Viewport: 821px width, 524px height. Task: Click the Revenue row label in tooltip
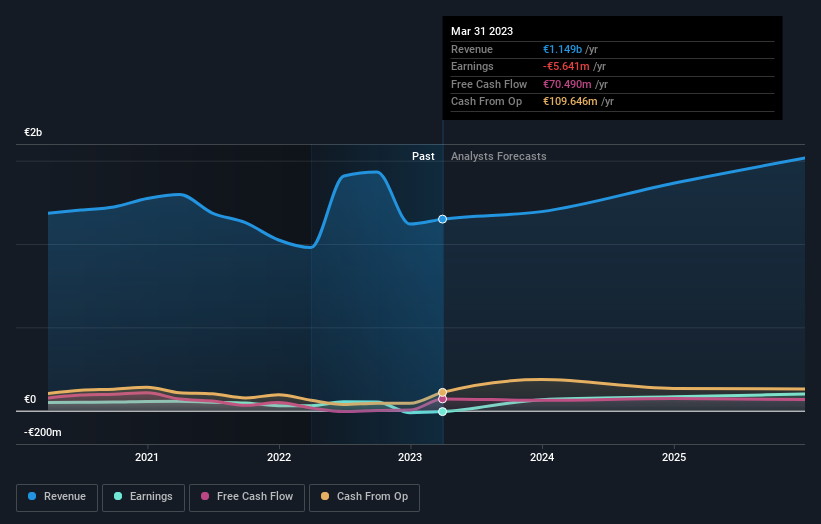472,49
